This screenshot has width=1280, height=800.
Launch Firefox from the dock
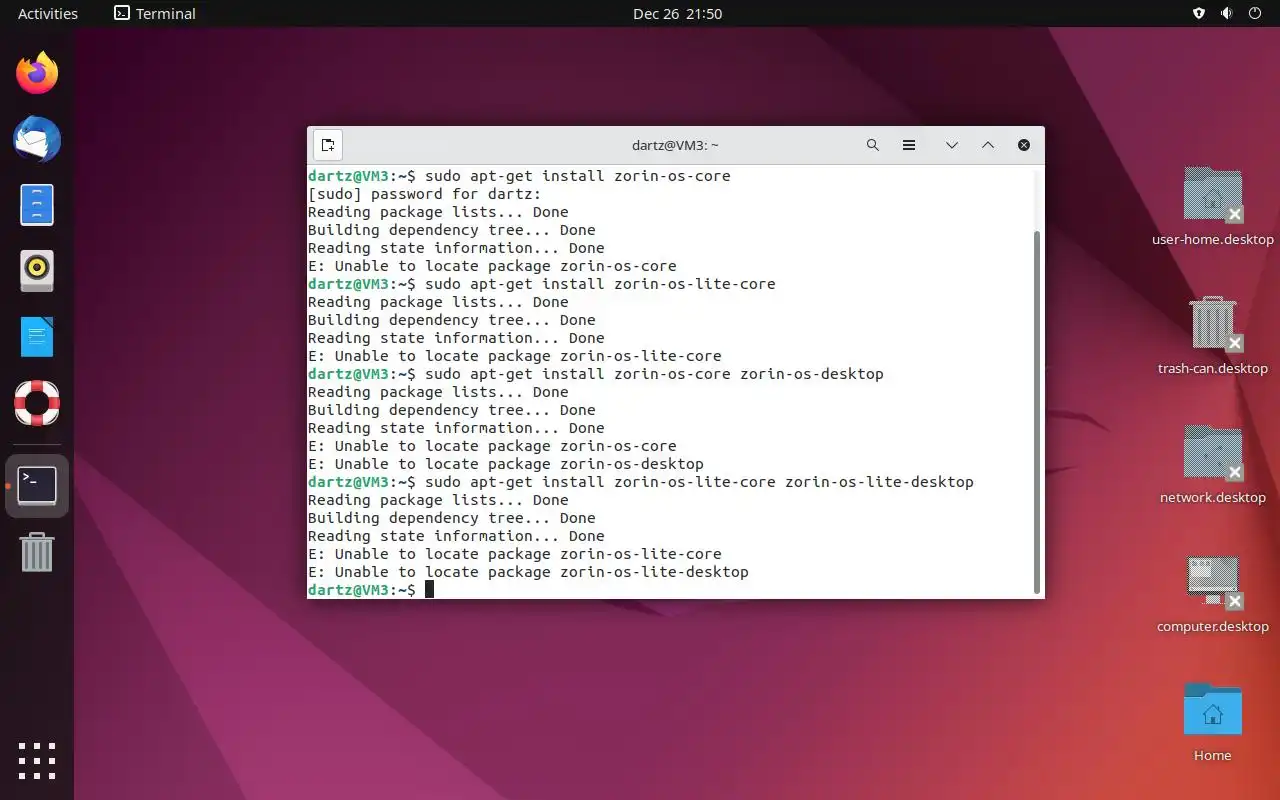(x=37, y=73)
